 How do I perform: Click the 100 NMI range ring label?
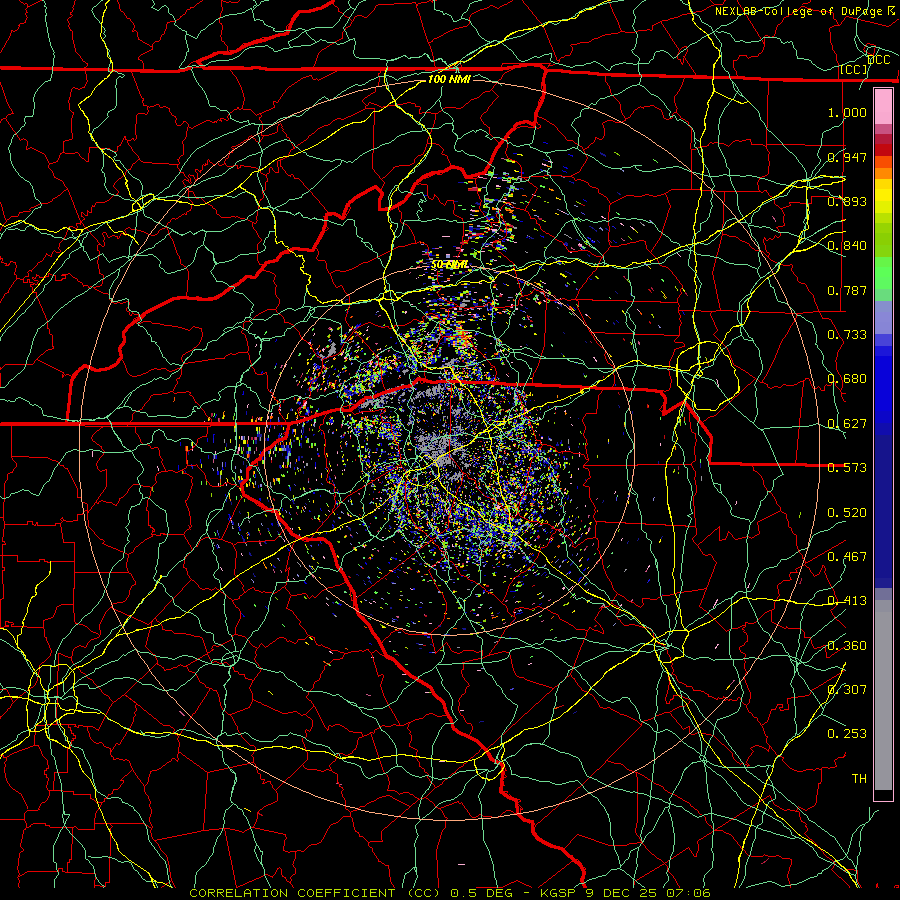[449, 79]
